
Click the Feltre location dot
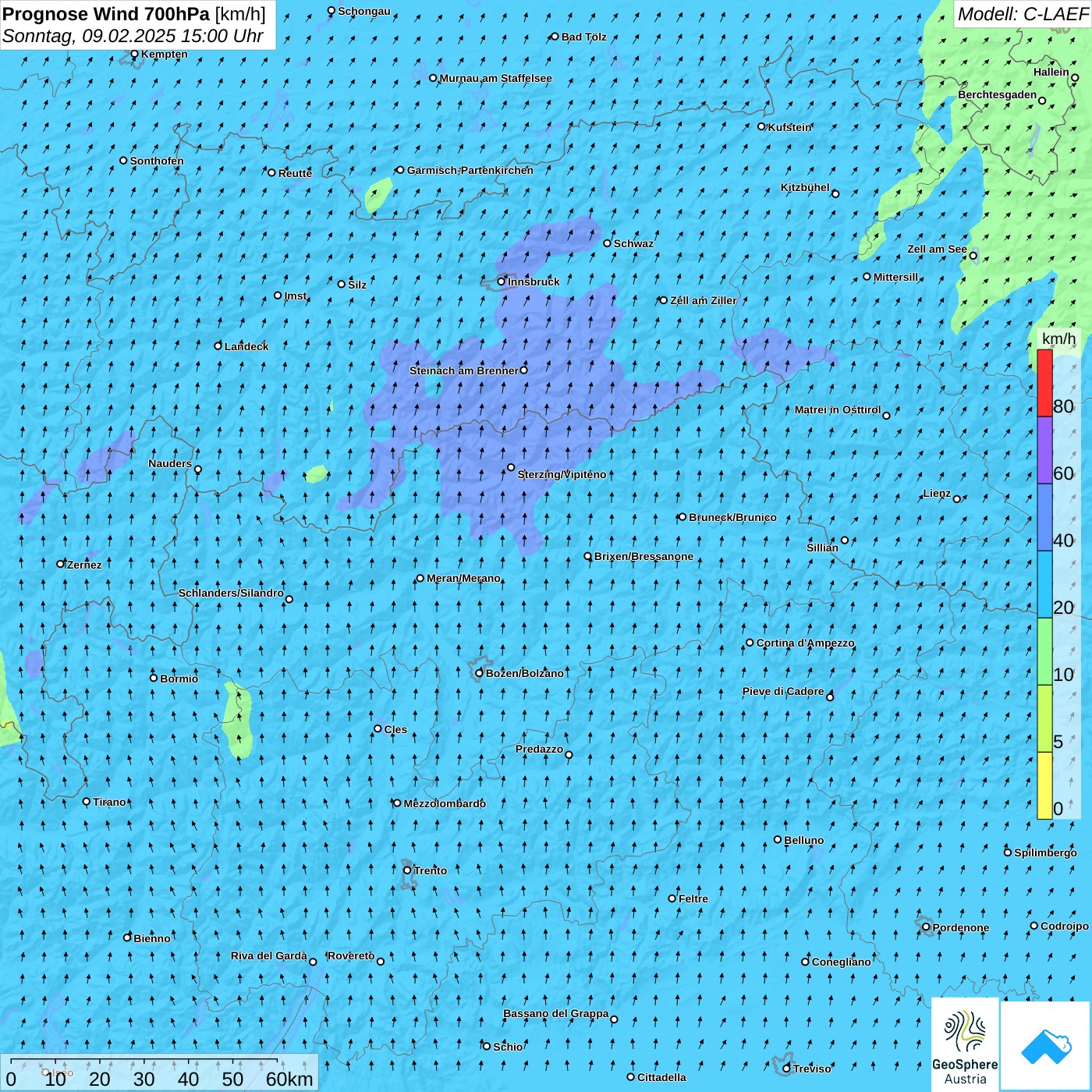[672, 899]
